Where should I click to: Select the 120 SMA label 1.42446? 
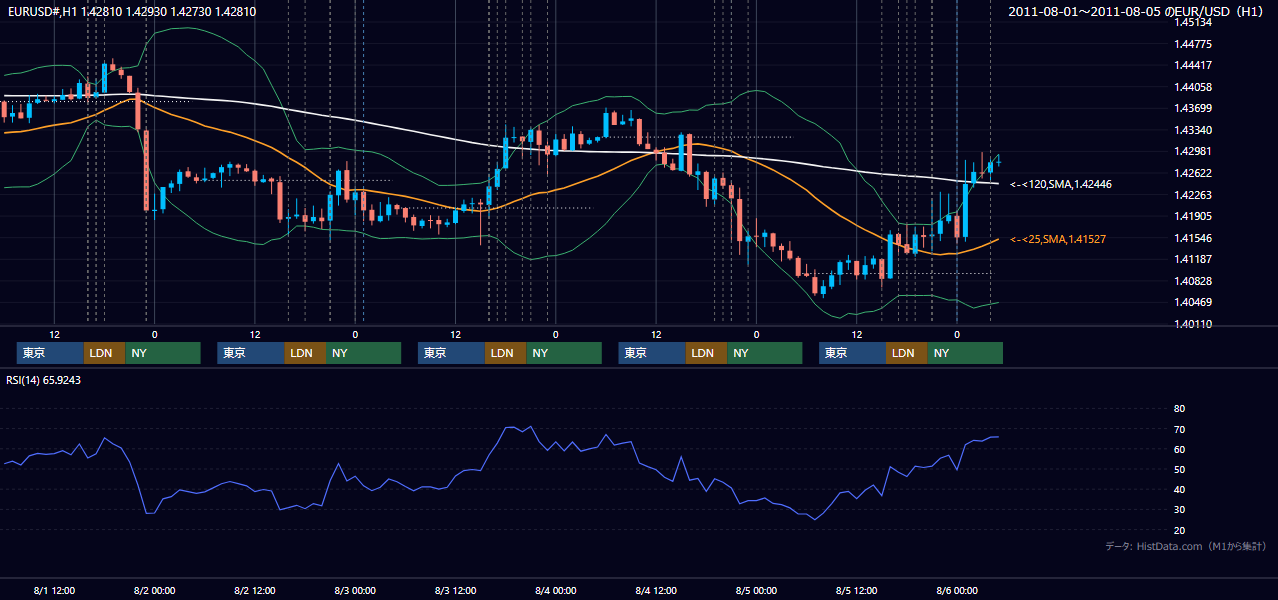[1061, 185]
